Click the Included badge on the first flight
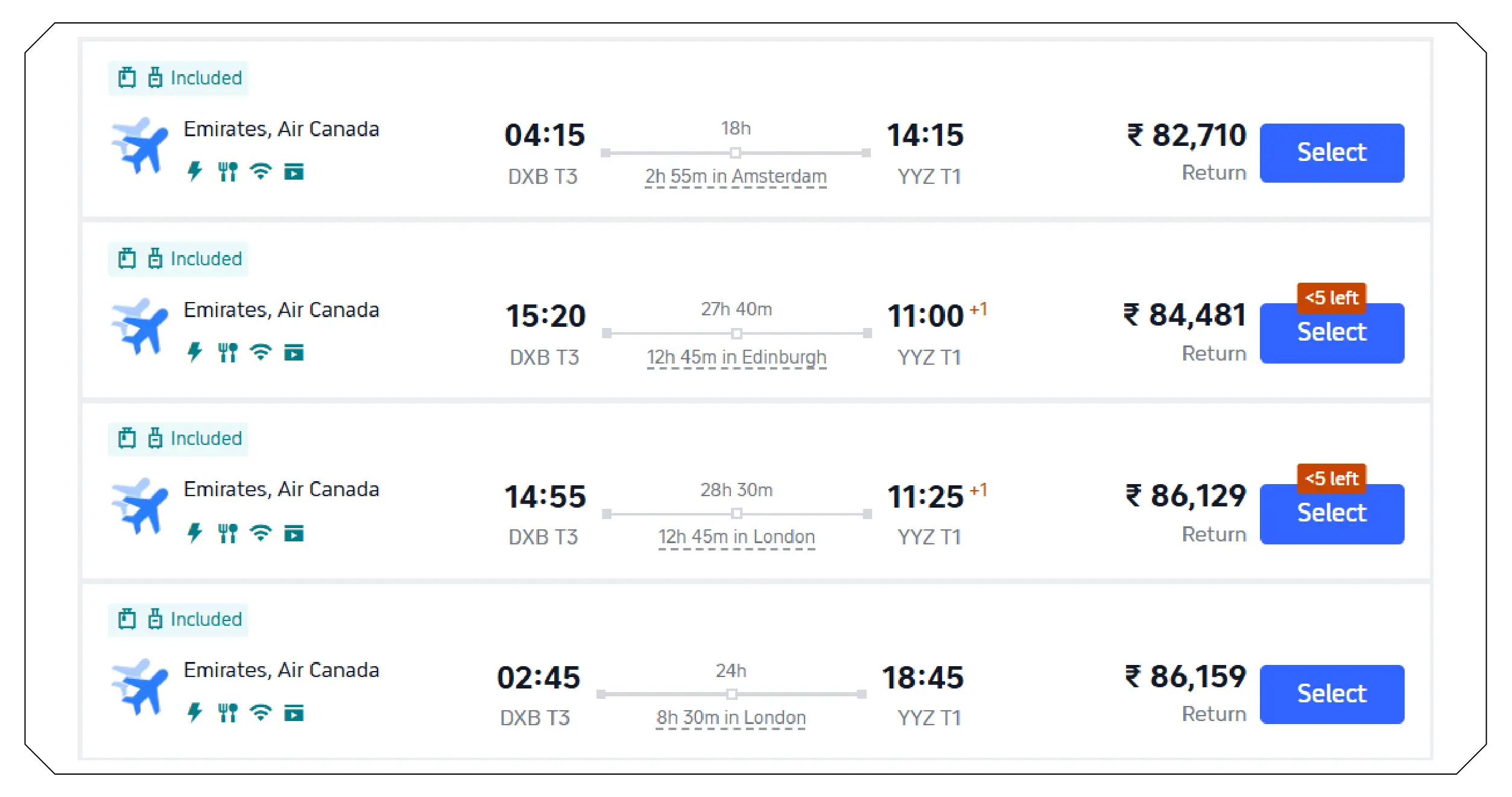The image size is (1512, 797). pos(179,77)
